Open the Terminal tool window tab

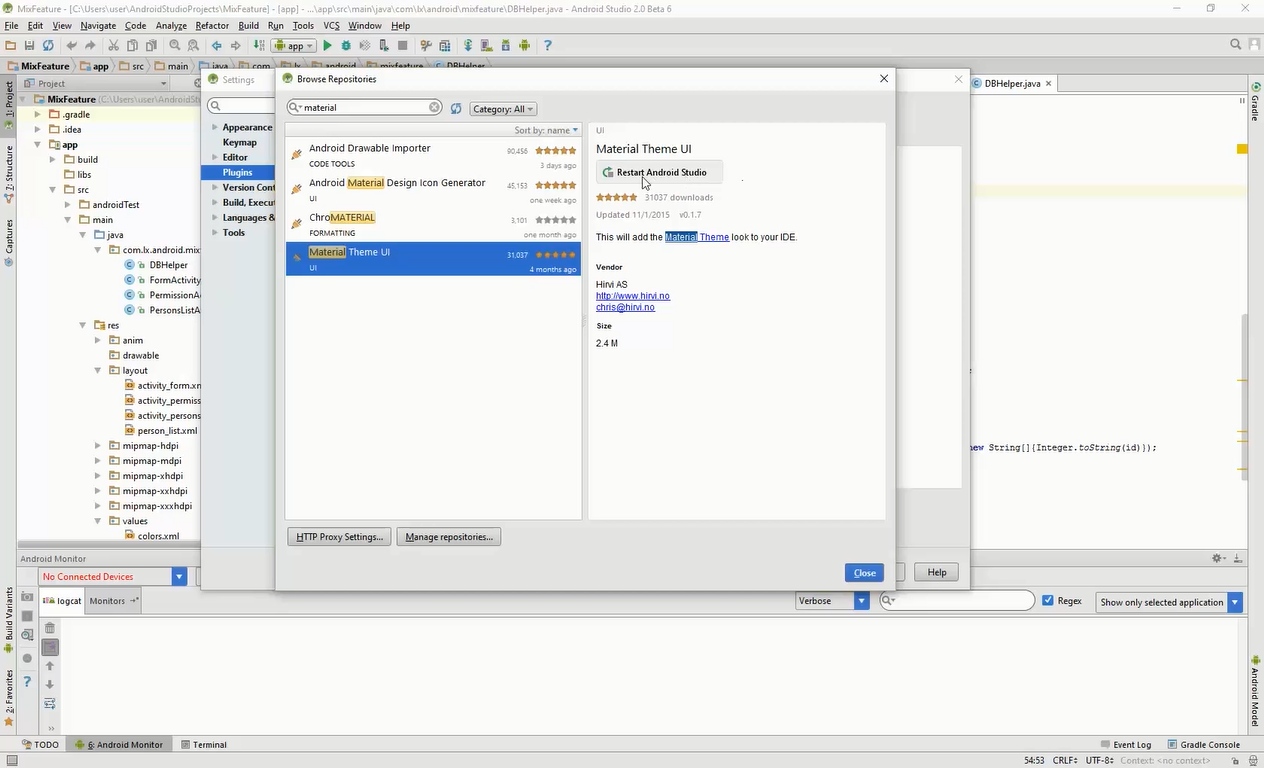coord(204,745)
